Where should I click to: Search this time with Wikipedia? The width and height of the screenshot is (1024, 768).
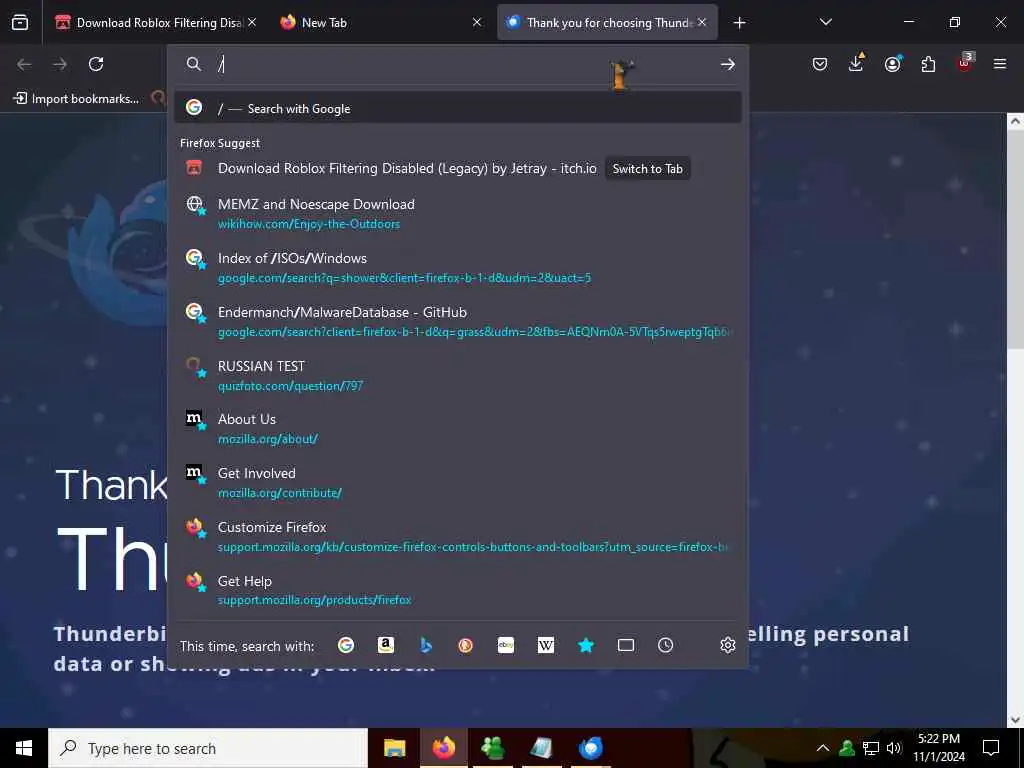pos(546,645)
